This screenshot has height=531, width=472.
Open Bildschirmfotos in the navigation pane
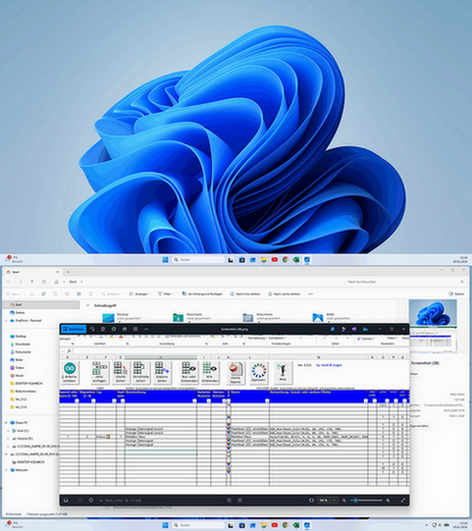point(23,391)
